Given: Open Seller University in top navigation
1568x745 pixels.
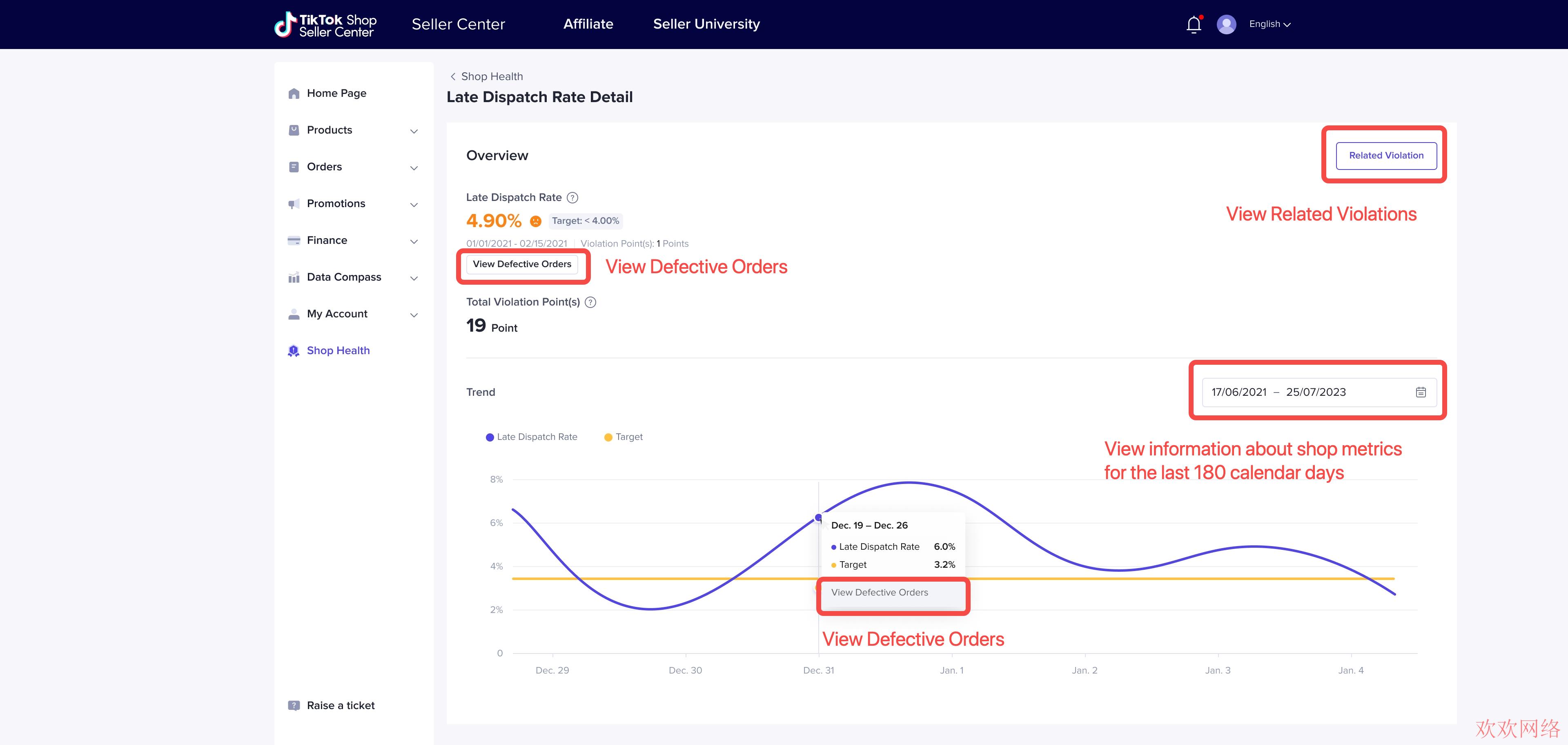Looking at the screenshot, I should tap(706, 25).
